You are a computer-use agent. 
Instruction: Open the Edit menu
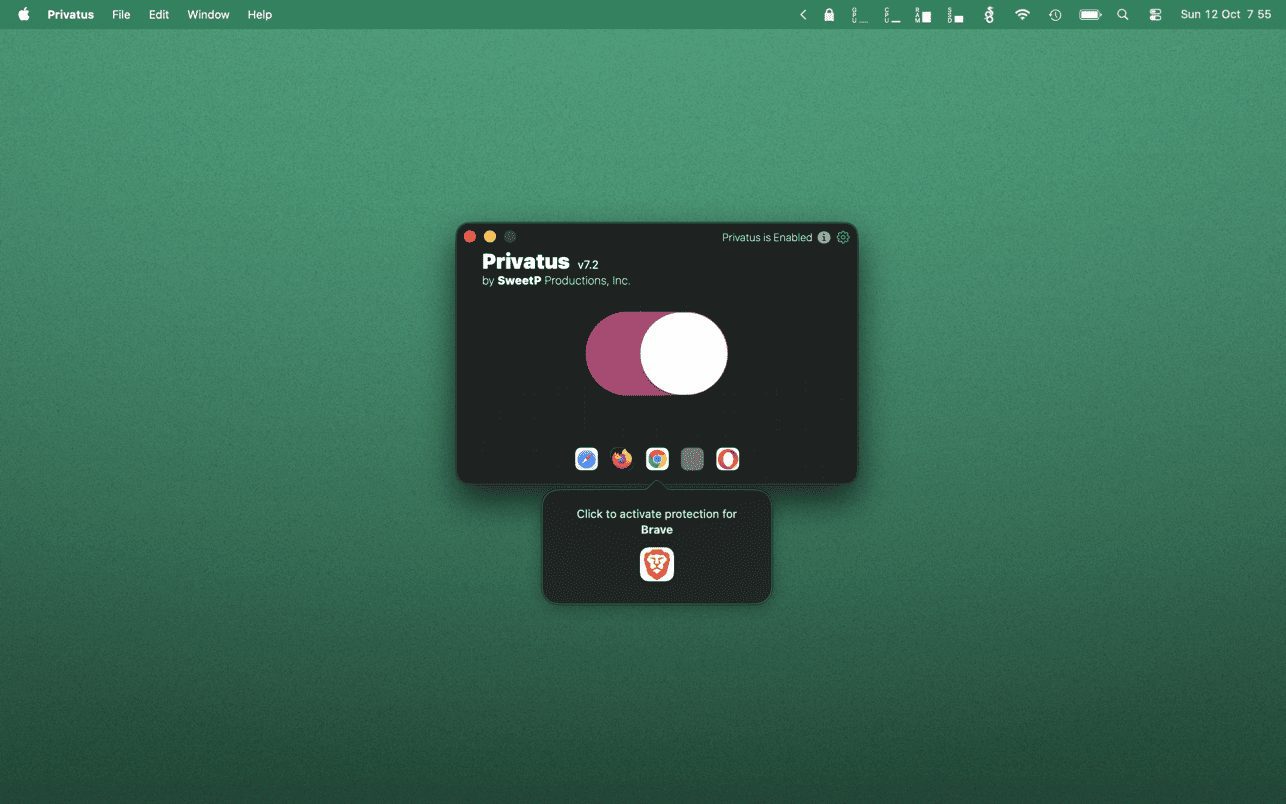click(x=159, y=15)
